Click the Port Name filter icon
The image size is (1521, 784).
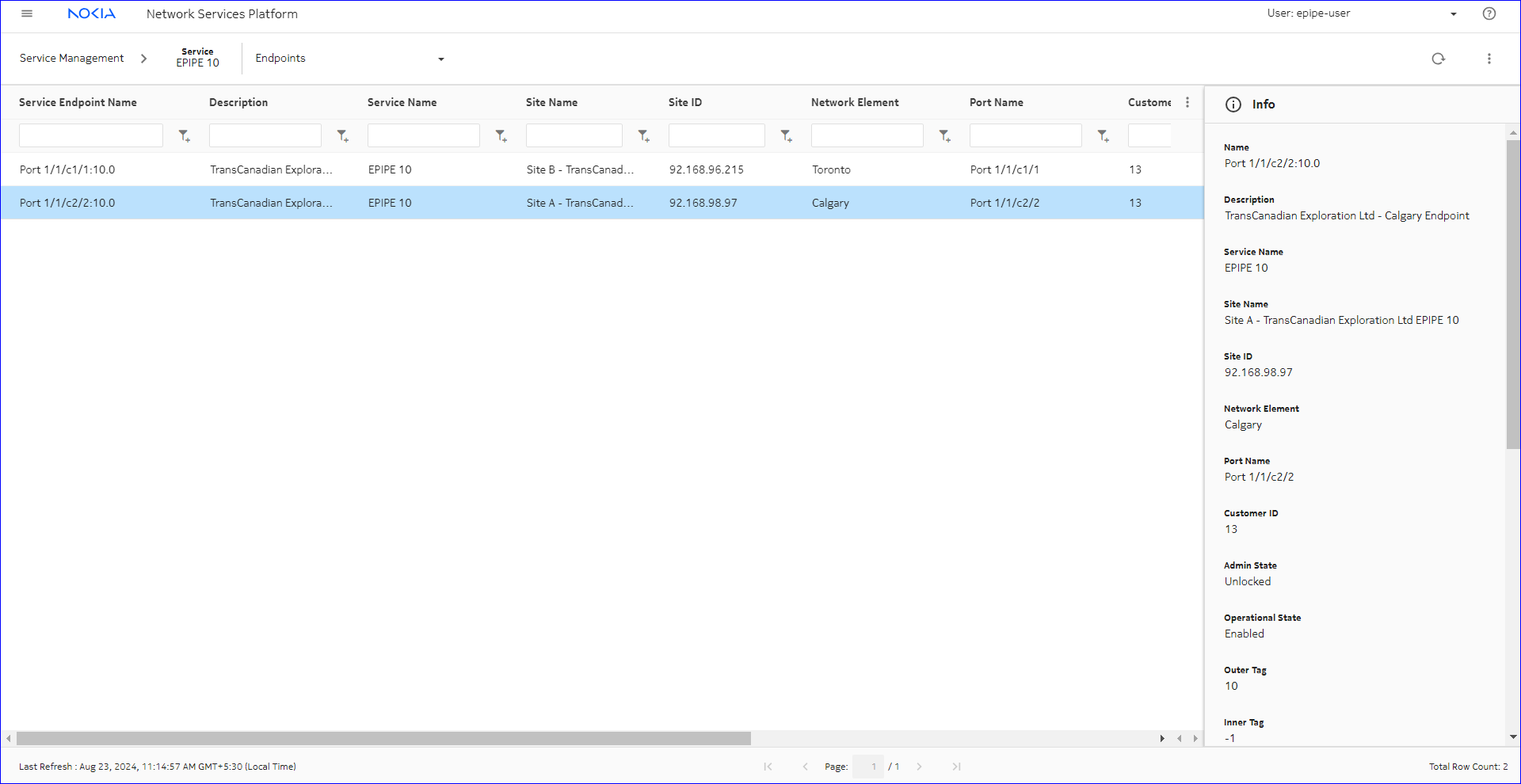pos(1103,136)
